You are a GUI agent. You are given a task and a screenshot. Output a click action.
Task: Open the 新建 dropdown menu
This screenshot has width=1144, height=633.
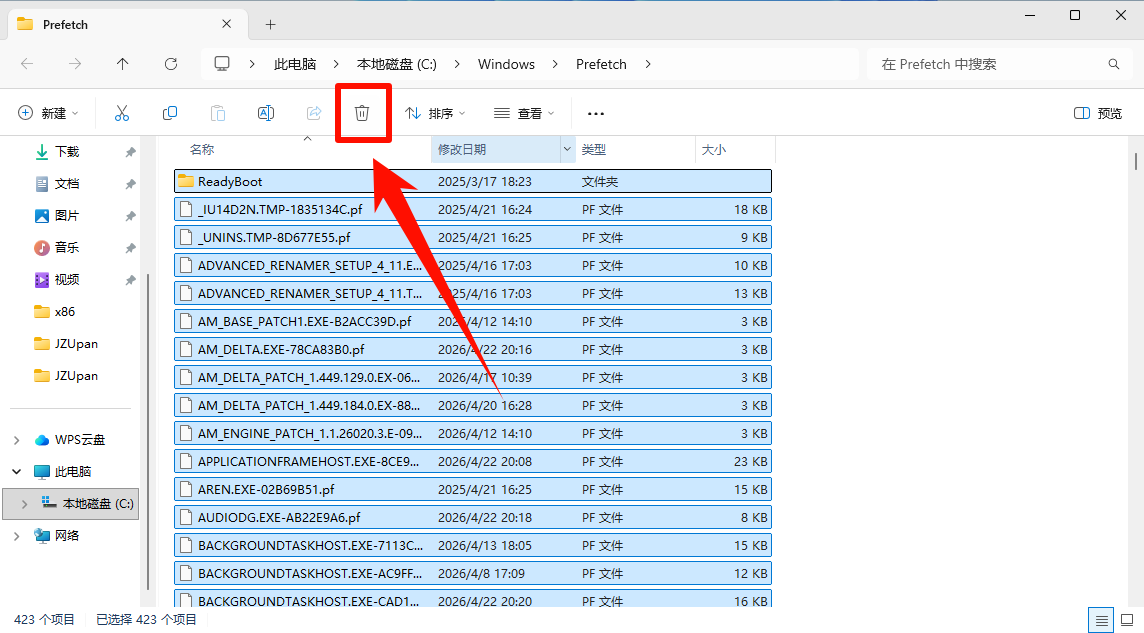(x=48, y=113)
